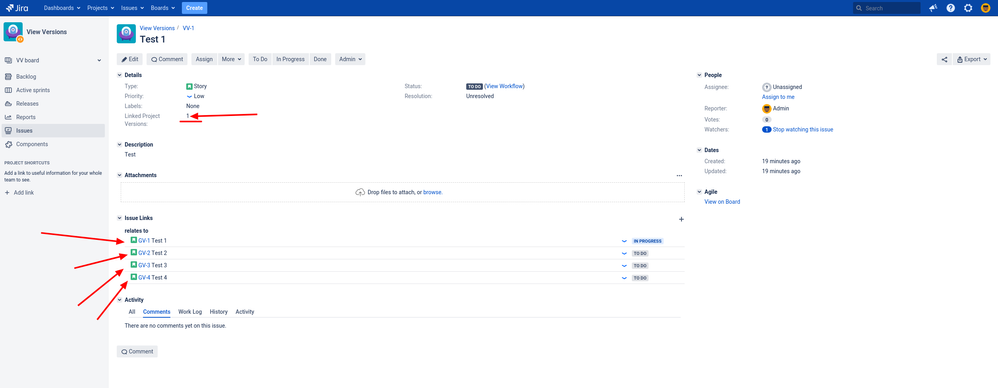Open the Export dropdown
The image size is (998, 388).
972,59
